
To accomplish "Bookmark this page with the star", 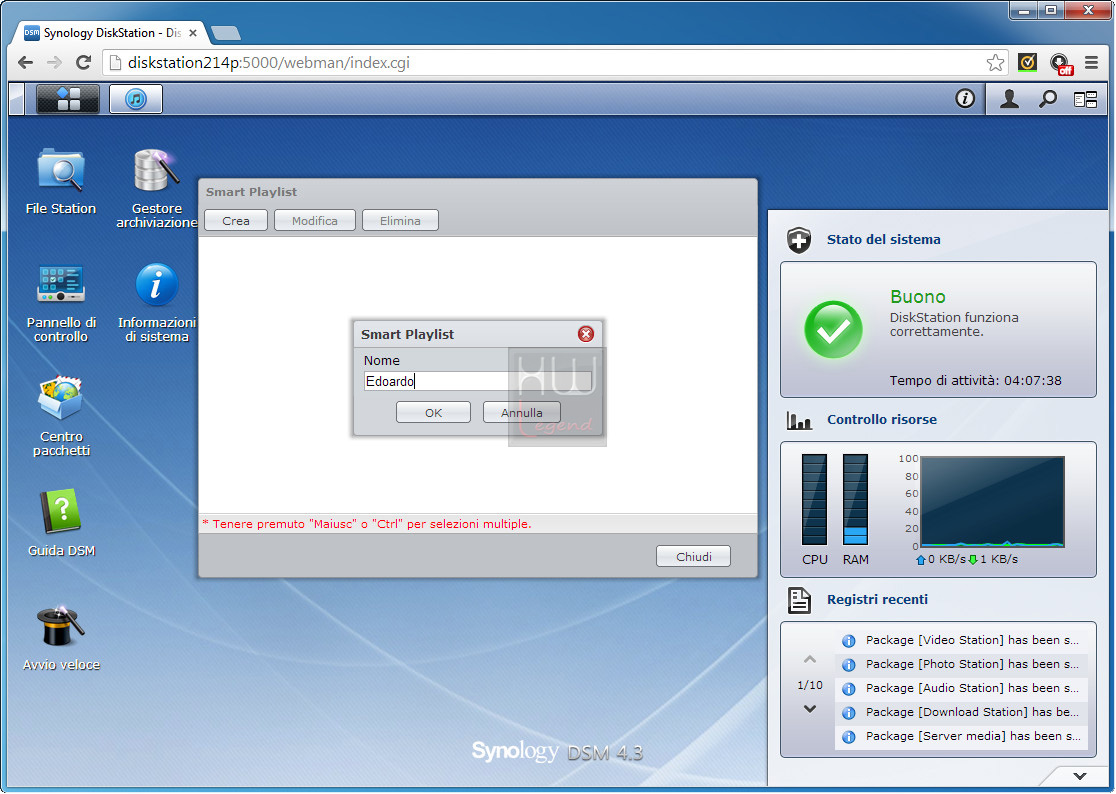I will [x=995, y=63].
